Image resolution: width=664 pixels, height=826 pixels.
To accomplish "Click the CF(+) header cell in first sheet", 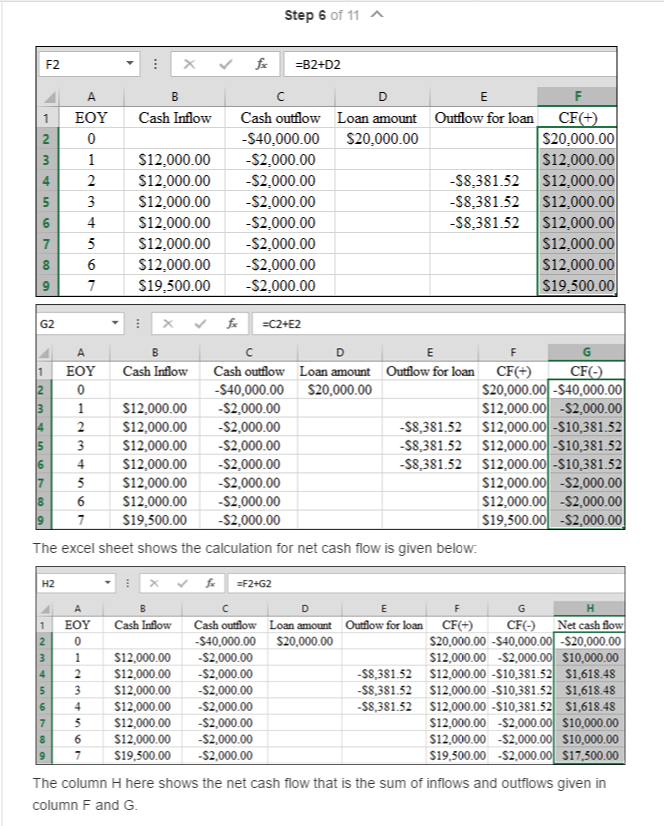I will 577,117.
